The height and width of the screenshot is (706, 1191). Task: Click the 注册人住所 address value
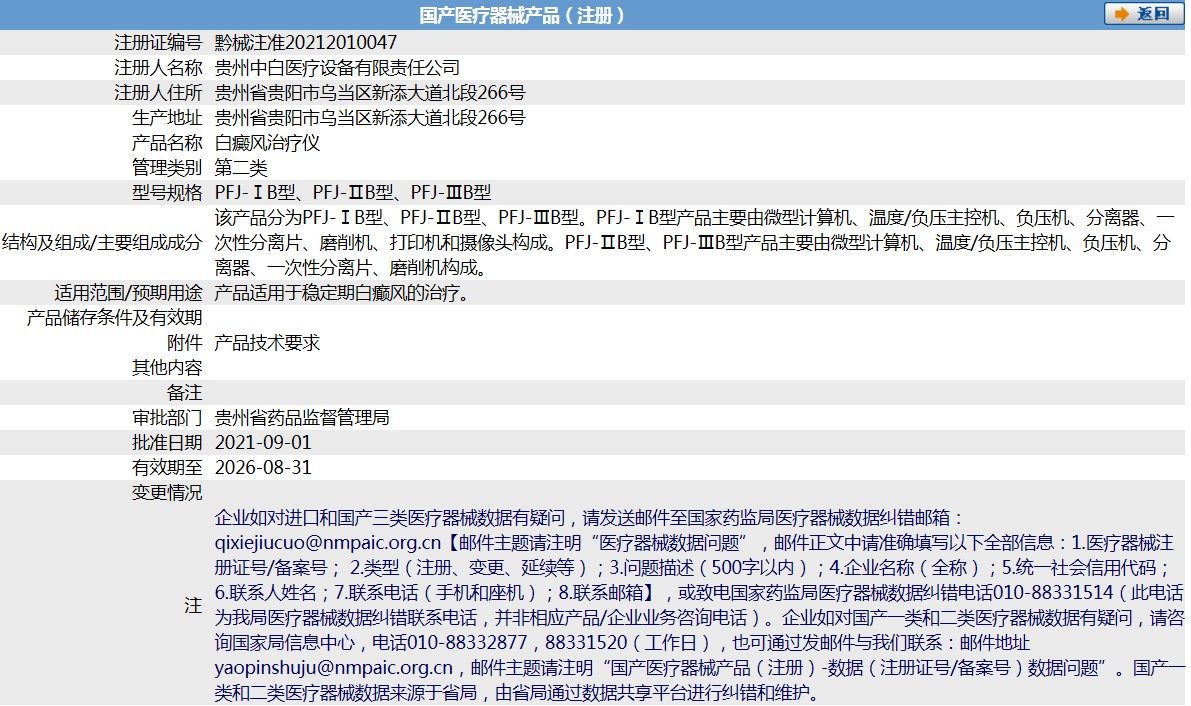tap(370, 93)
